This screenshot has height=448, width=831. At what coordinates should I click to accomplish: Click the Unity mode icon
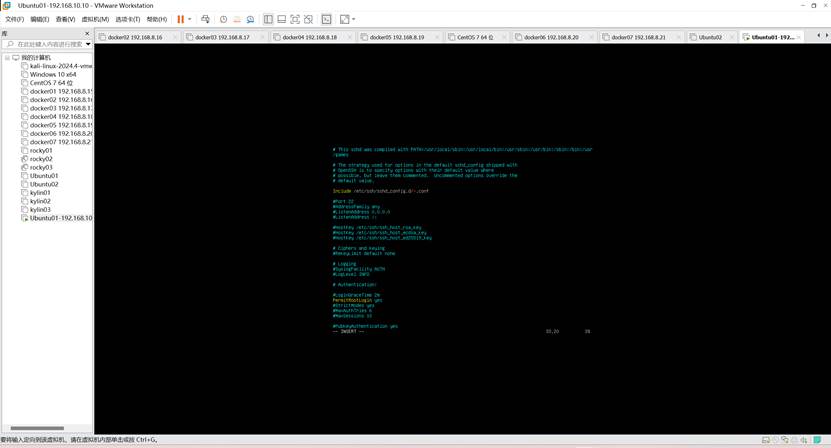click(308, 19)
